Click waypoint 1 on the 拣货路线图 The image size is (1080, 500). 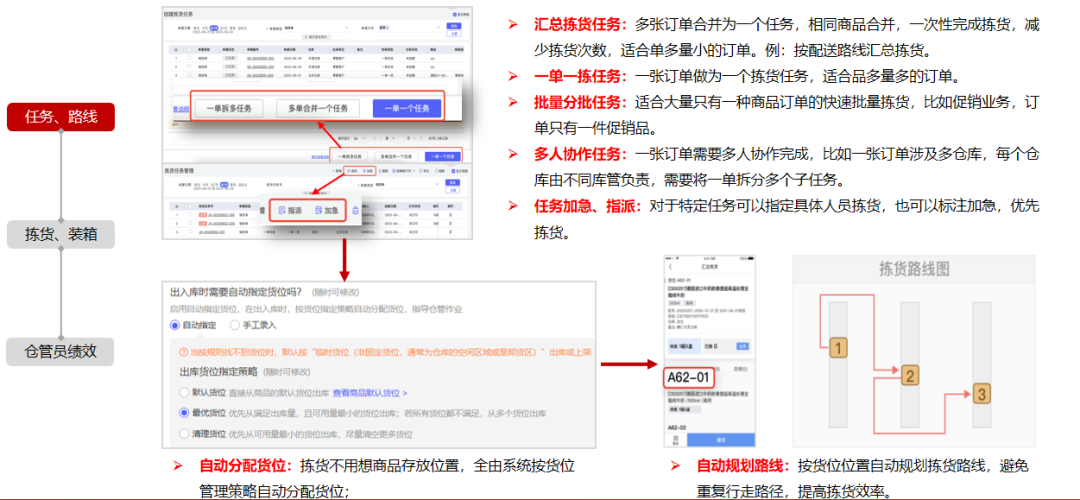pos(838,348)
